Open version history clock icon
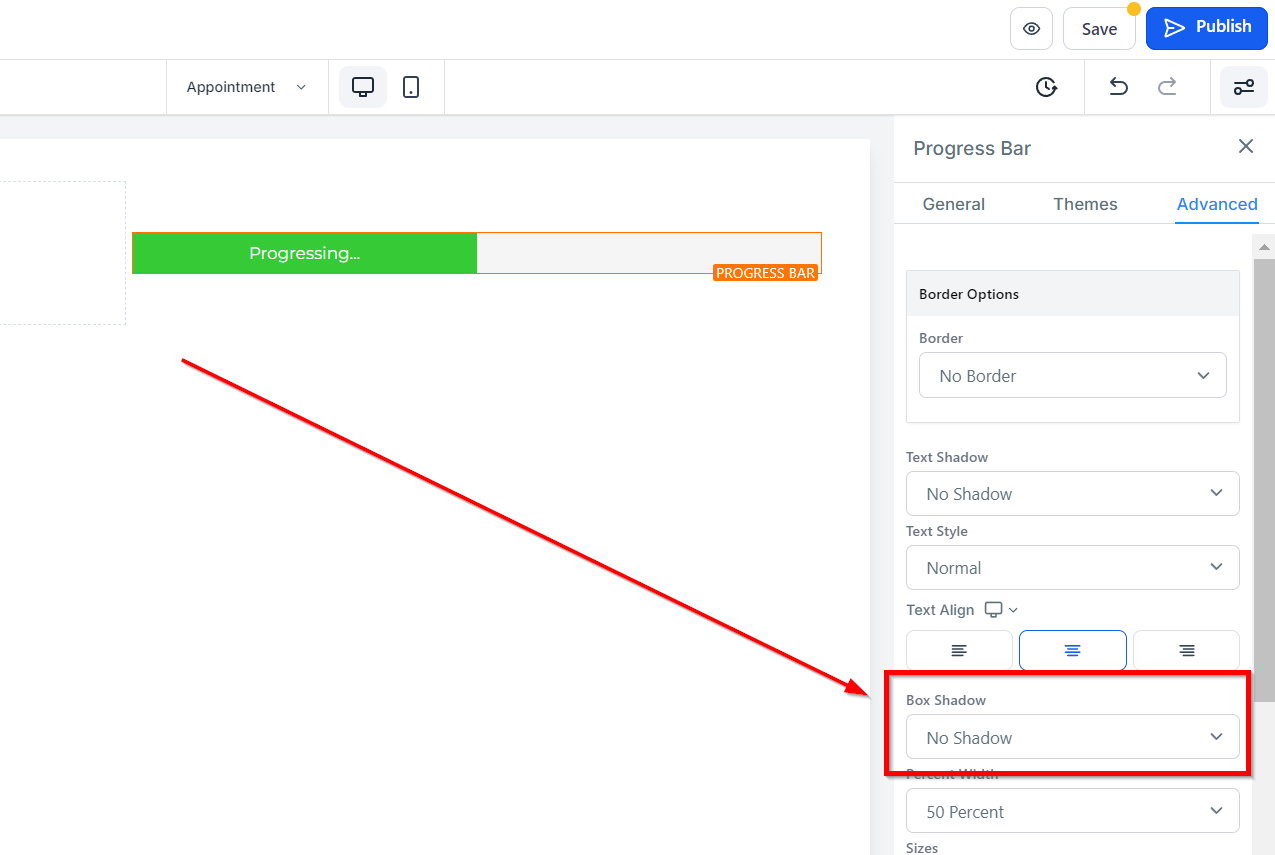Image resolution: width=1275 pixels, height=855 pixels. point(1046,87)
